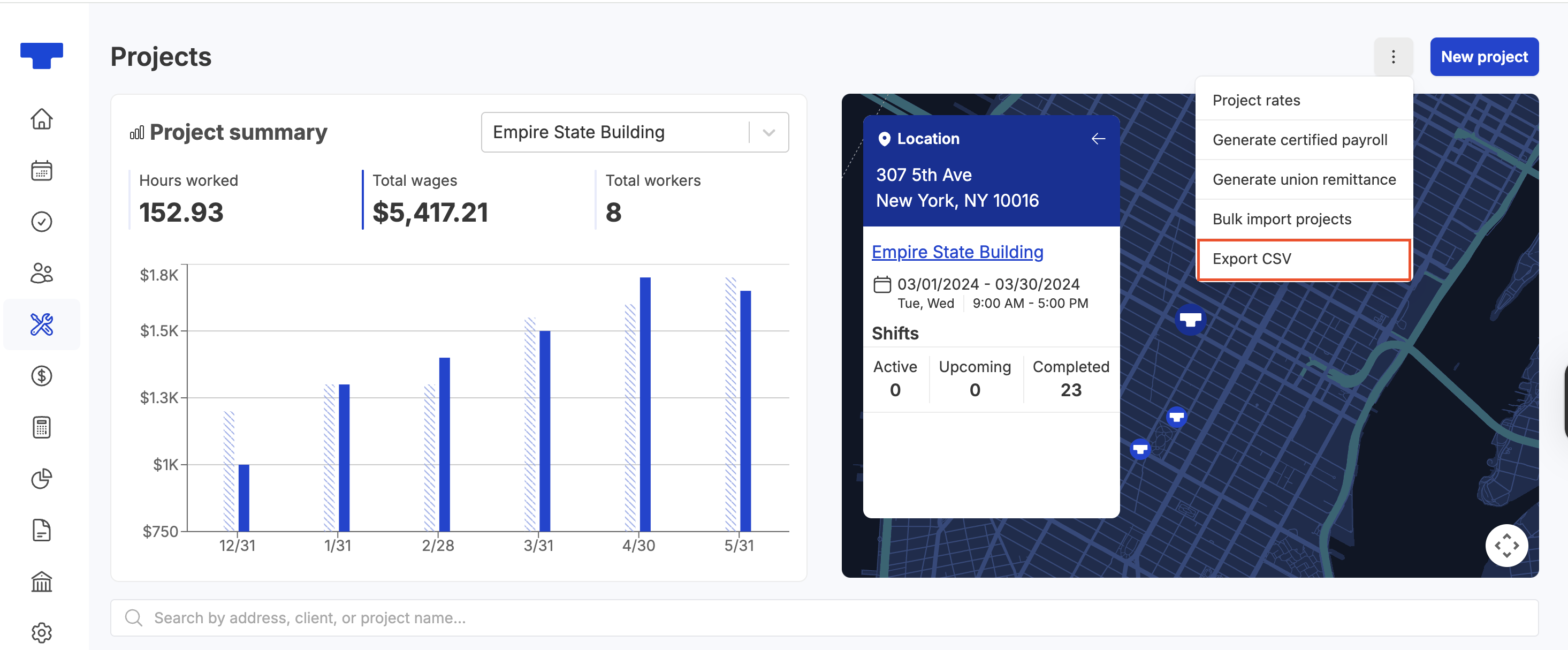Open the pie chart reports icon
This screenshot has height=650, width=1568.
click(41, 479)
